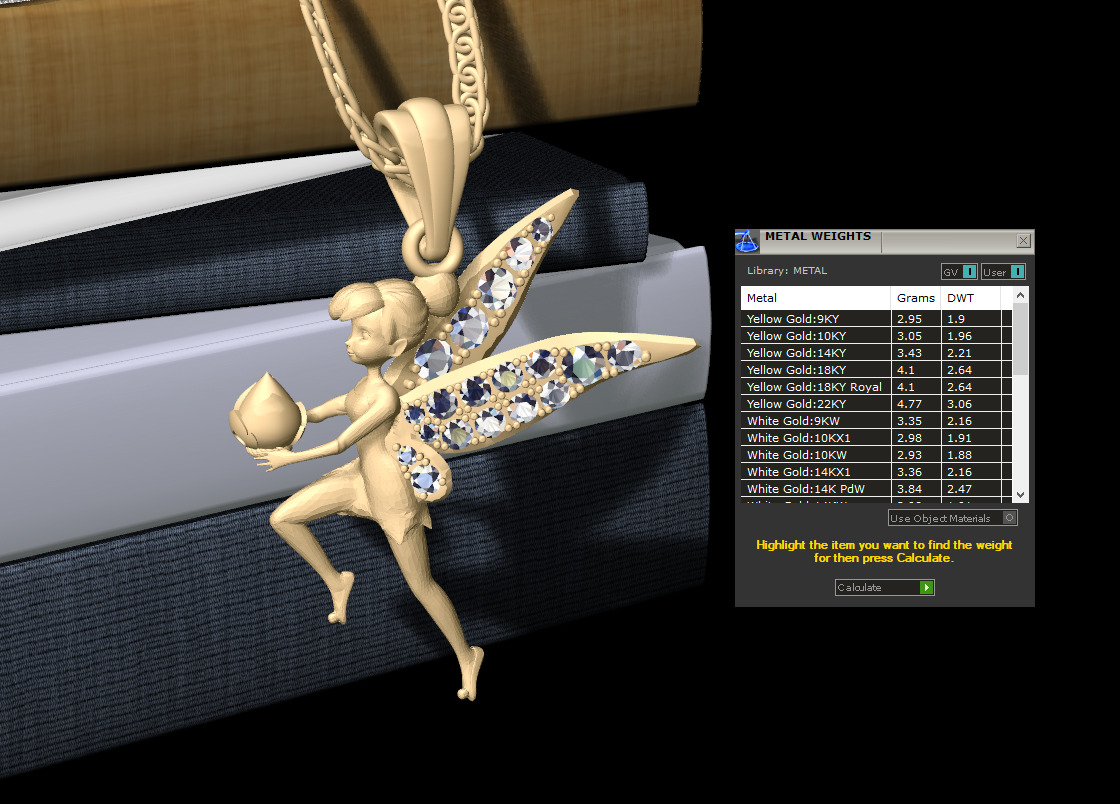
Task: Select the Yellow Gold:18KY Royal row
Action: pyautogui.click(x=876, y=386)
